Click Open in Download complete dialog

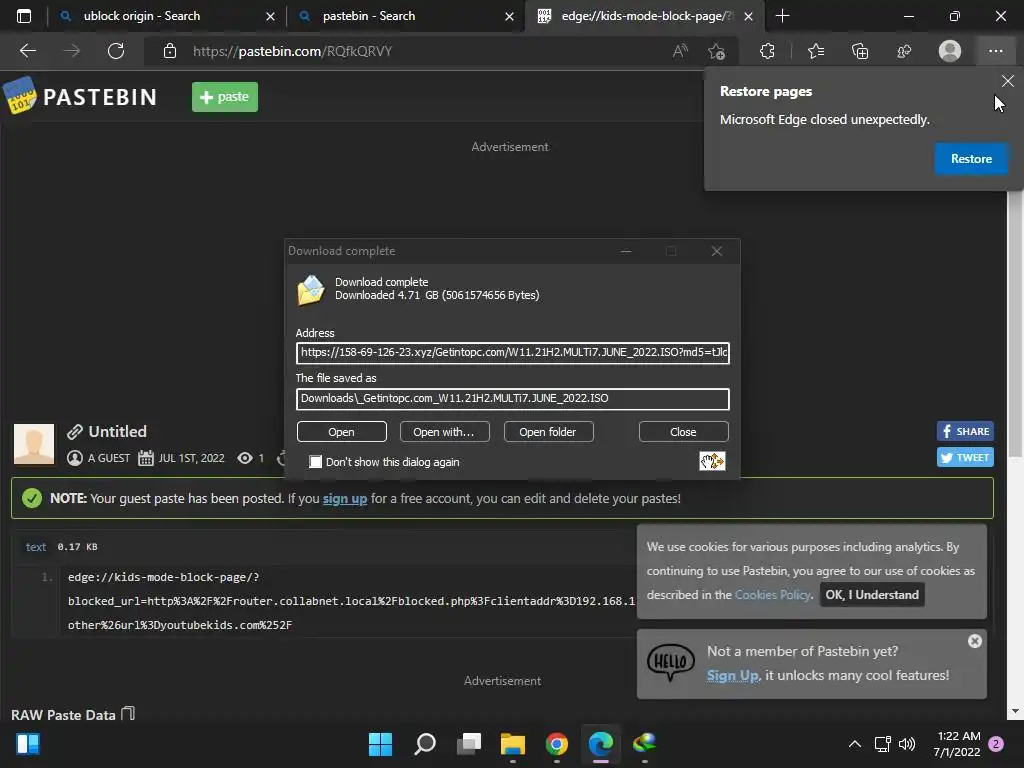click(342, 432)
